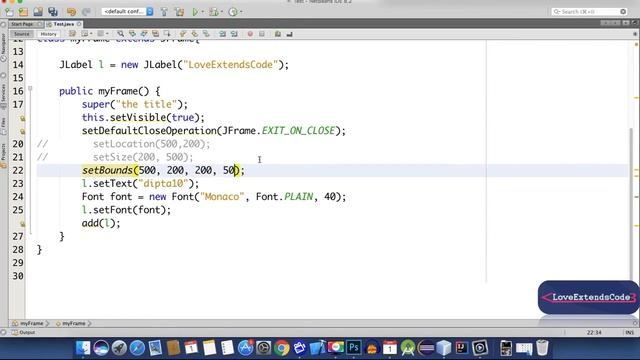Open the Navigator side panel tab
The width and height of the screenshot is (640, 360).
[x=4, y=47]
